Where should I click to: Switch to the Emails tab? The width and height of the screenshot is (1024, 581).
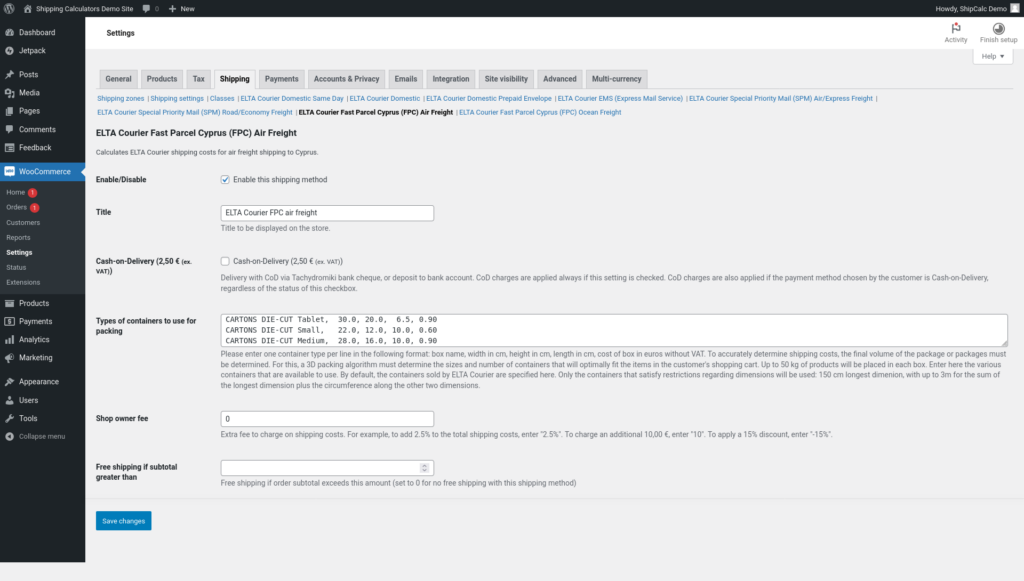(x=406, y=79)
